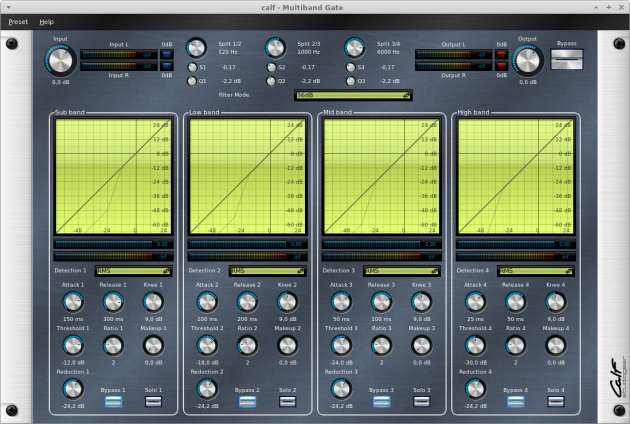
Task: Toggle Solo 2 for Low band
Action: click(x=288, y=401)
